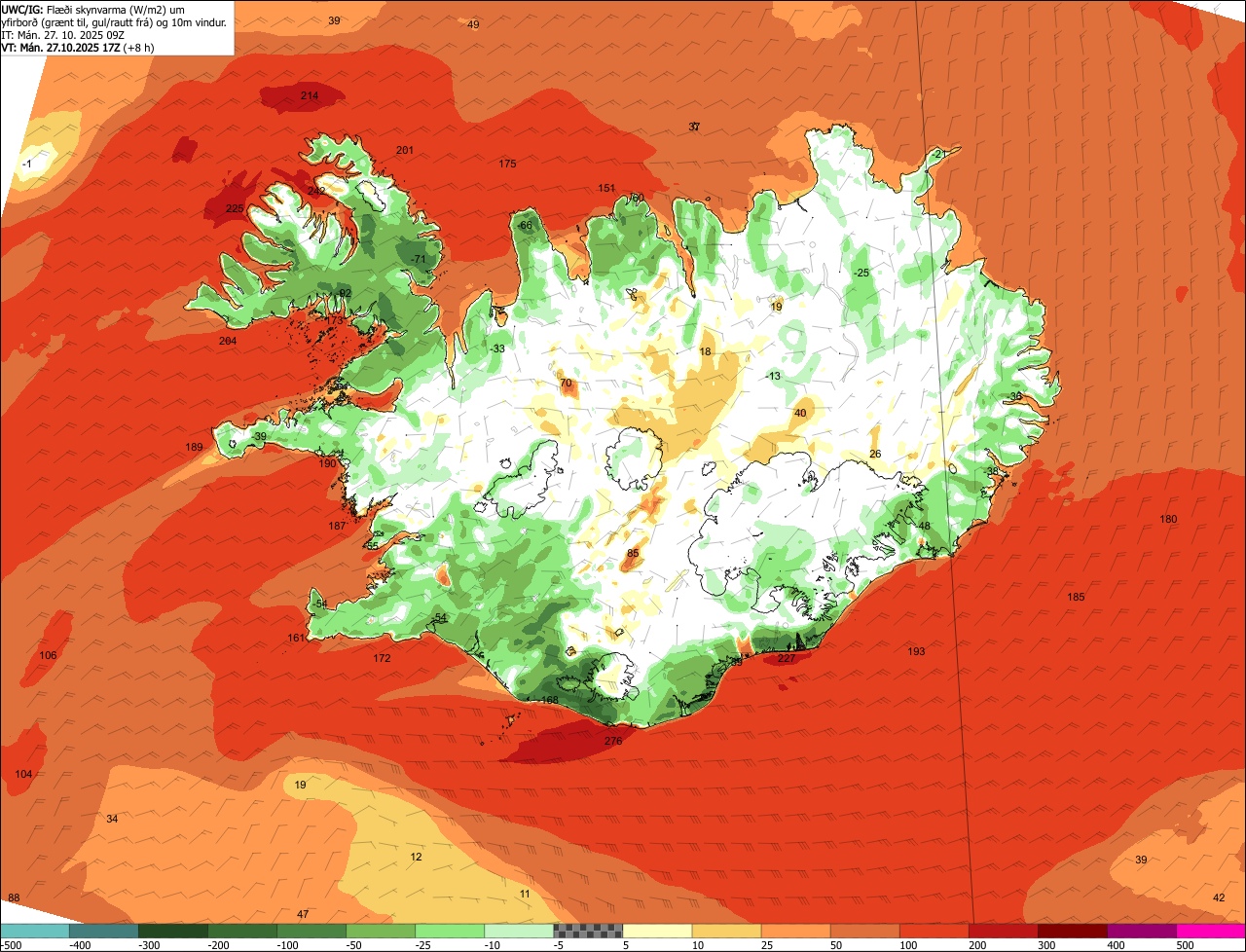
Task: Click the map value -13
Action: coord(773,377)
